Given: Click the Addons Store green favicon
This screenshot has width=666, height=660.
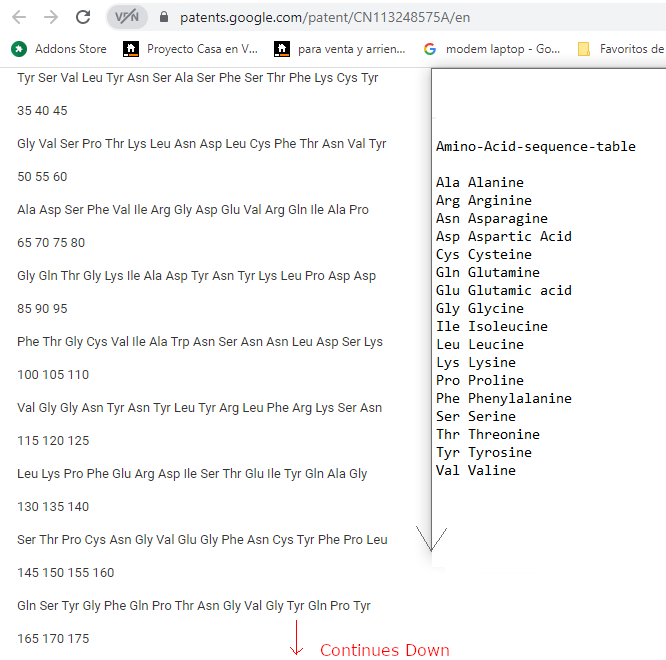Looking at the screenshot, I should tap(18, 48).
